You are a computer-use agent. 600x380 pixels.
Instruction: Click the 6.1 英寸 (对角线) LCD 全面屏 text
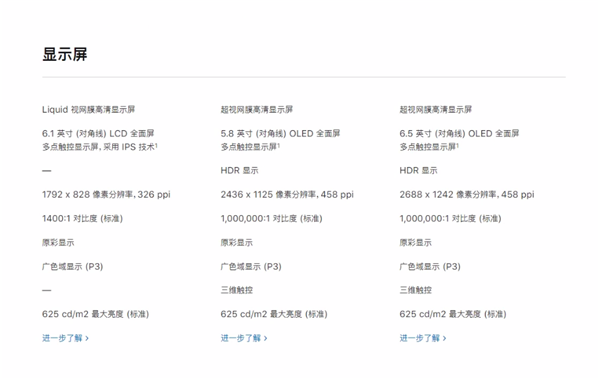[x=98, y=134]
